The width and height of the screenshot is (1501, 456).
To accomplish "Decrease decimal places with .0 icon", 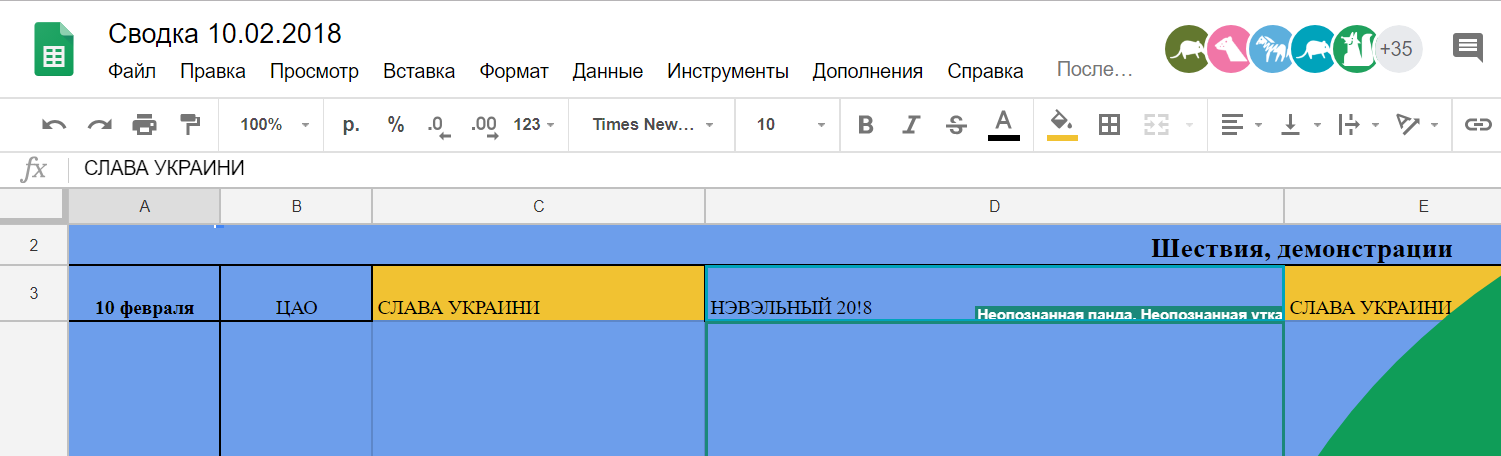I will 438,126.
